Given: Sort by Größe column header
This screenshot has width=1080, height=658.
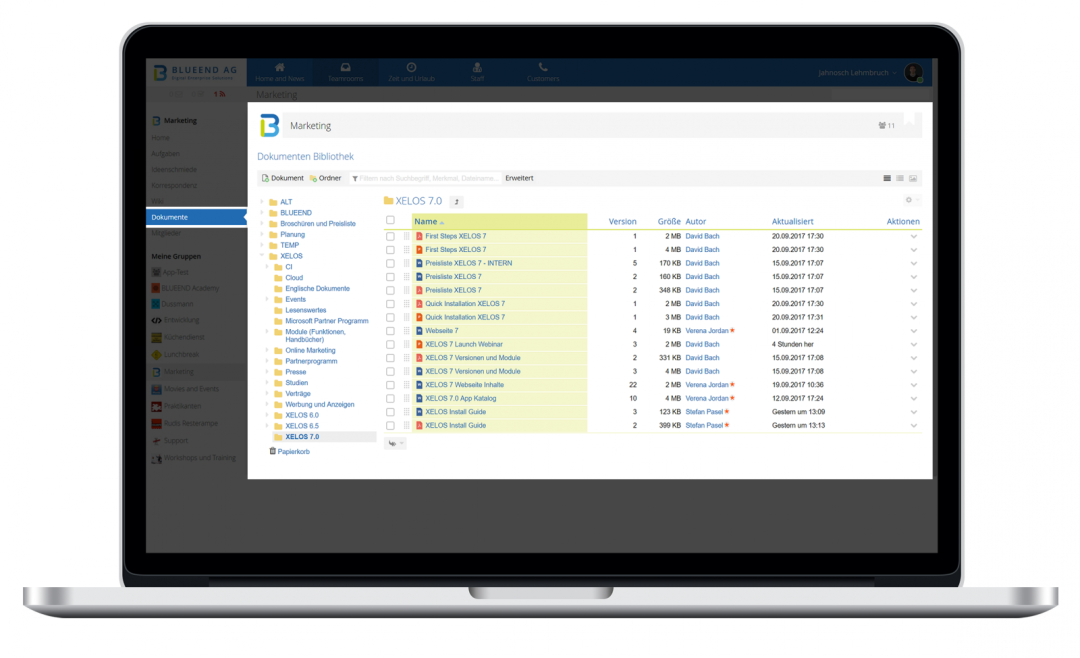Looking at the screenshot, I should (x=669, y=221).
